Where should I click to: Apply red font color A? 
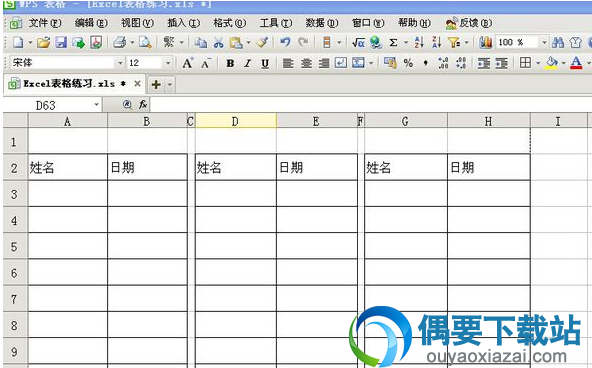click(x=577, y=63)
